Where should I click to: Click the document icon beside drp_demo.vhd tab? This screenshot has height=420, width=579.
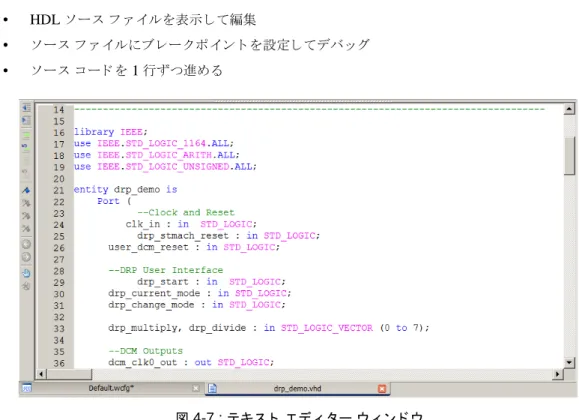click(212, 388)
